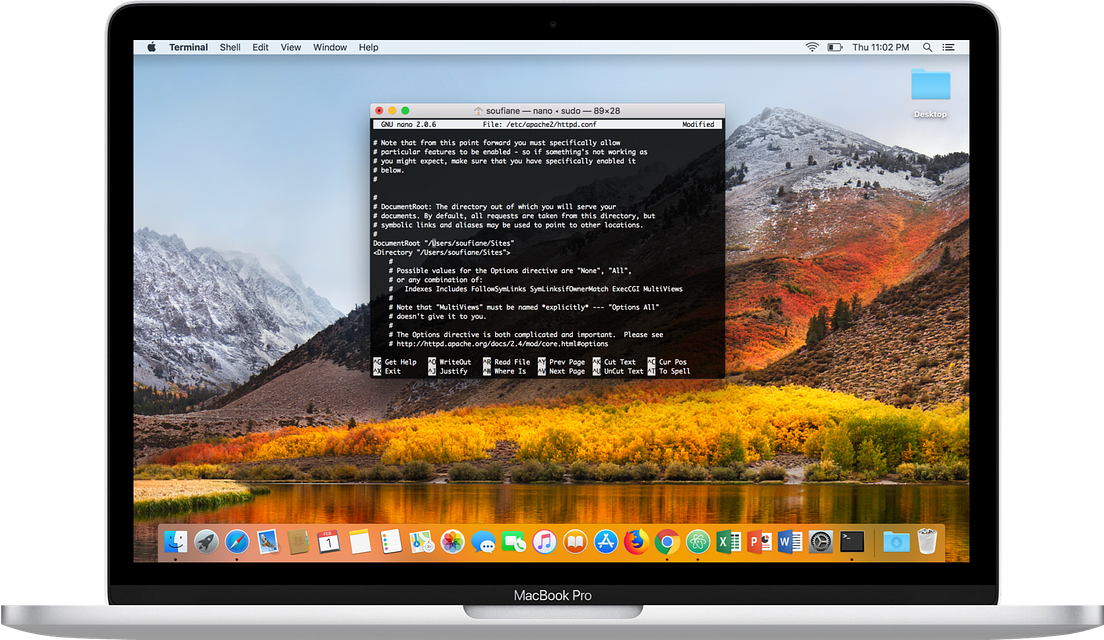Screen dimensions: 1104x640
Task: Open the App Store
Action: pyautogui.click(x=605, y=542)
